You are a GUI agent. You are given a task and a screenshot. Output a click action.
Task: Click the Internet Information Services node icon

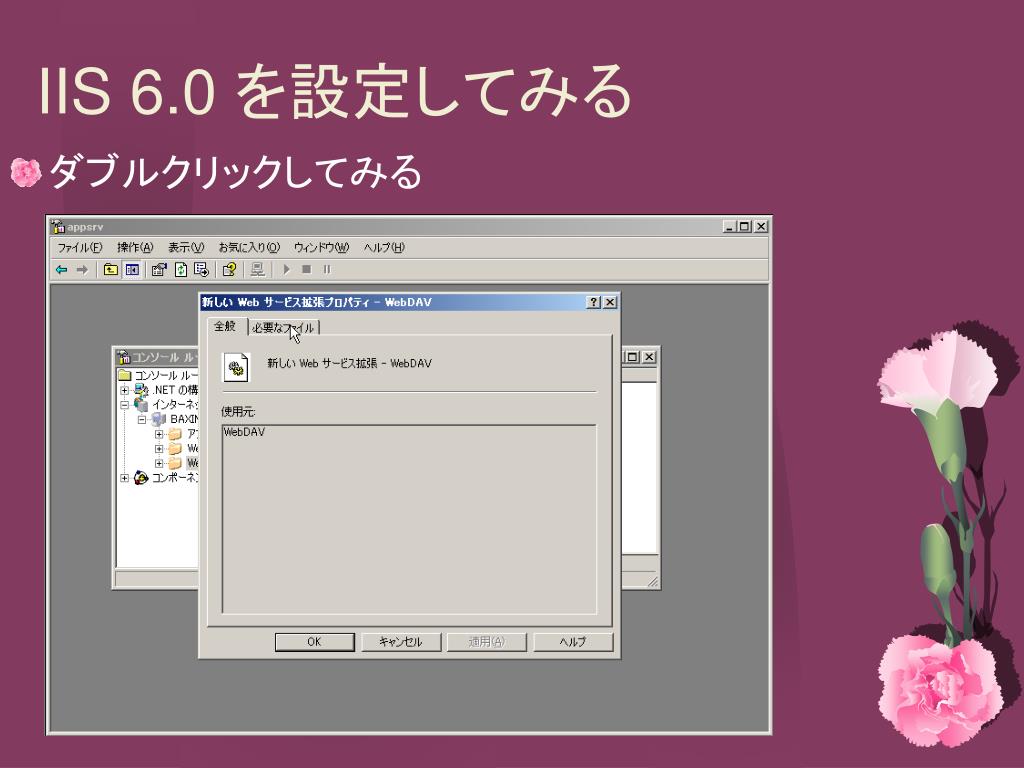(x=141, y=404)
